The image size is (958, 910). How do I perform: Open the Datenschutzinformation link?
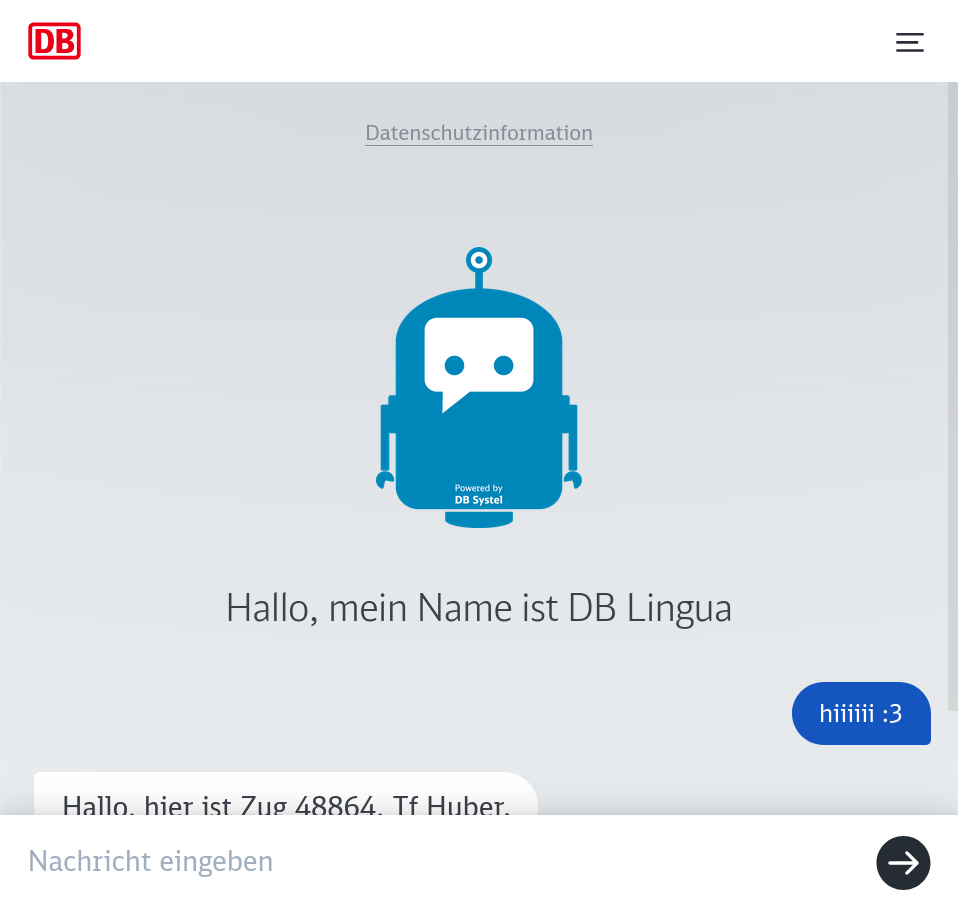click(478, 133)
